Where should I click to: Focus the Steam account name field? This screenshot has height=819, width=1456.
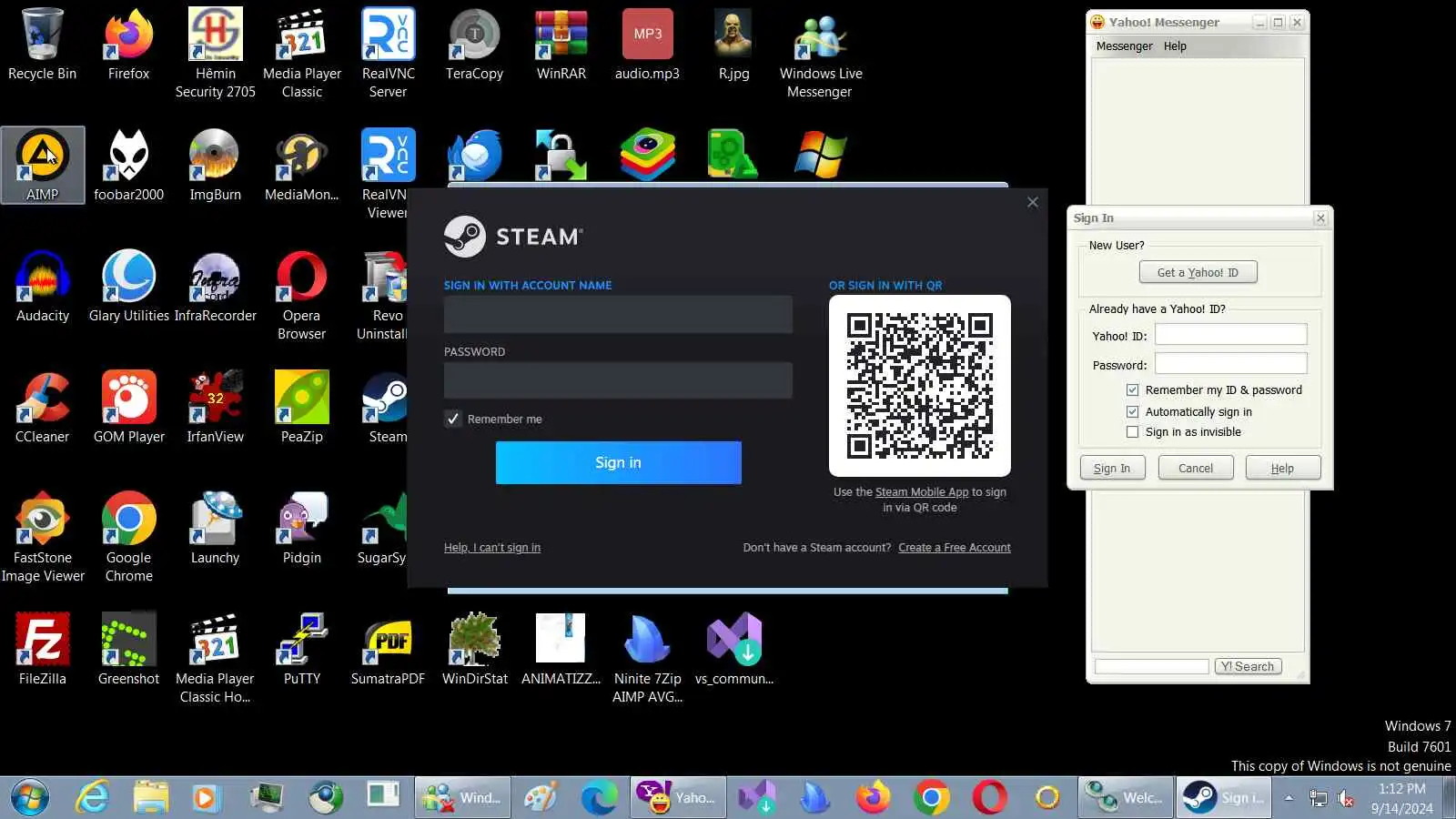click(618, 314)
